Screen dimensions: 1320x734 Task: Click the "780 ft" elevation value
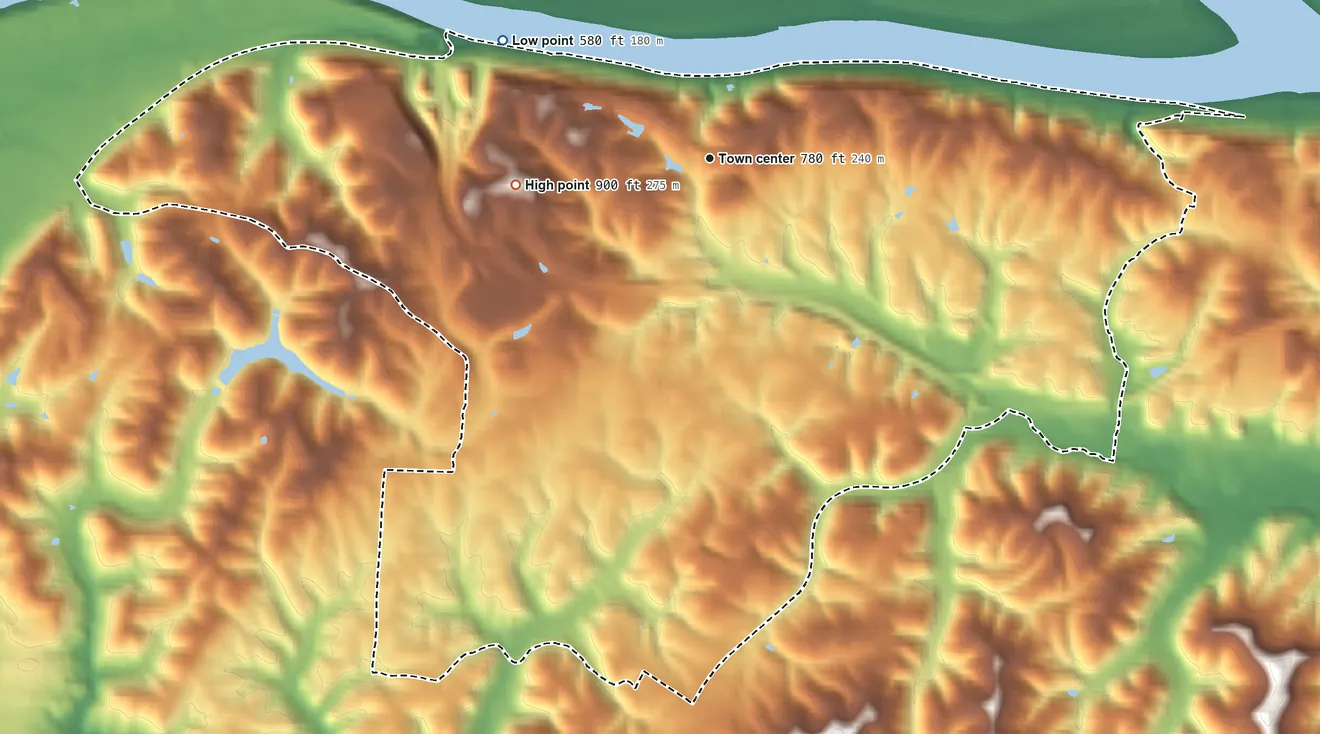(823, 159)
